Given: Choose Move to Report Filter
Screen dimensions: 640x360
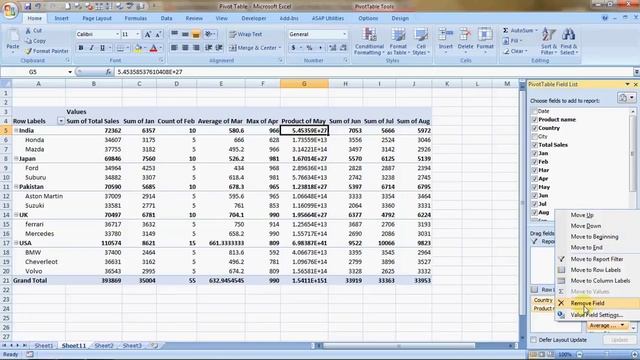Looking at the screenshot, I should point(597,259).
